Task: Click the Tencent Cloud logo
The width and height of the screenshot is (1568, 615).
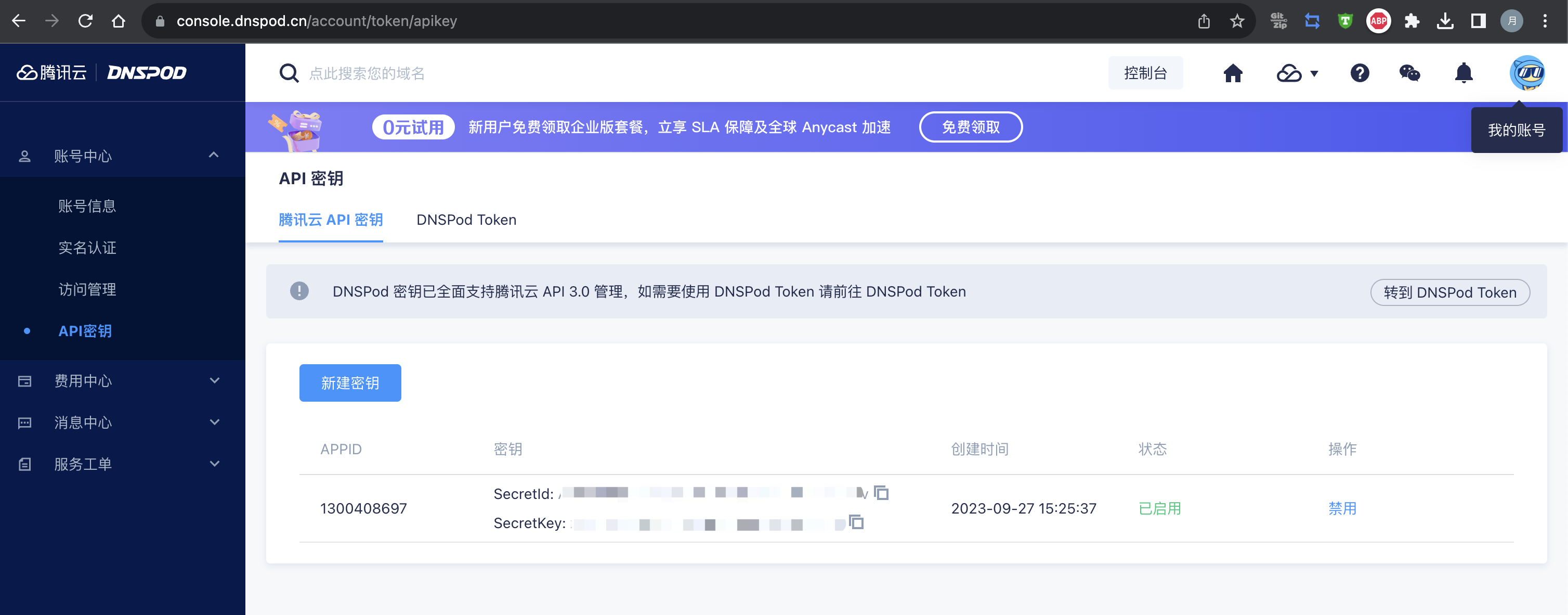Action: point(52,72)
